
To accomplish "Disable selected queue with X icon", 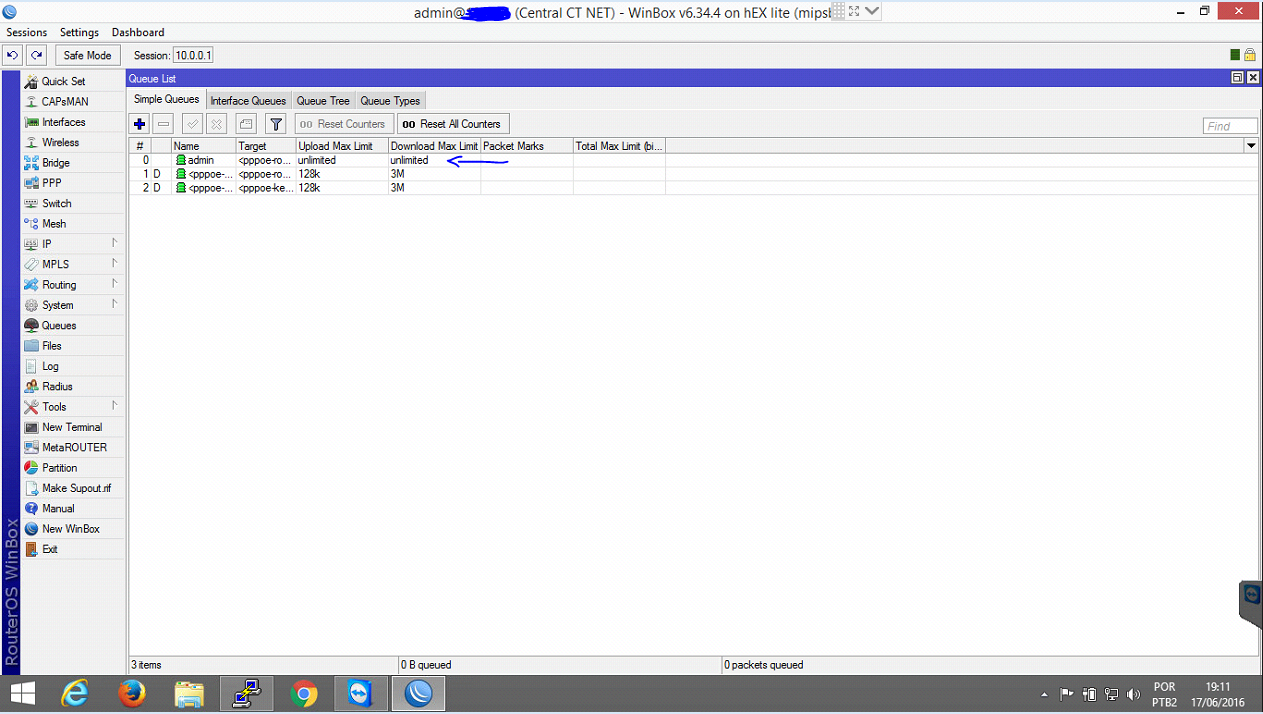I will pyautogui.click(x=216, y=124).
